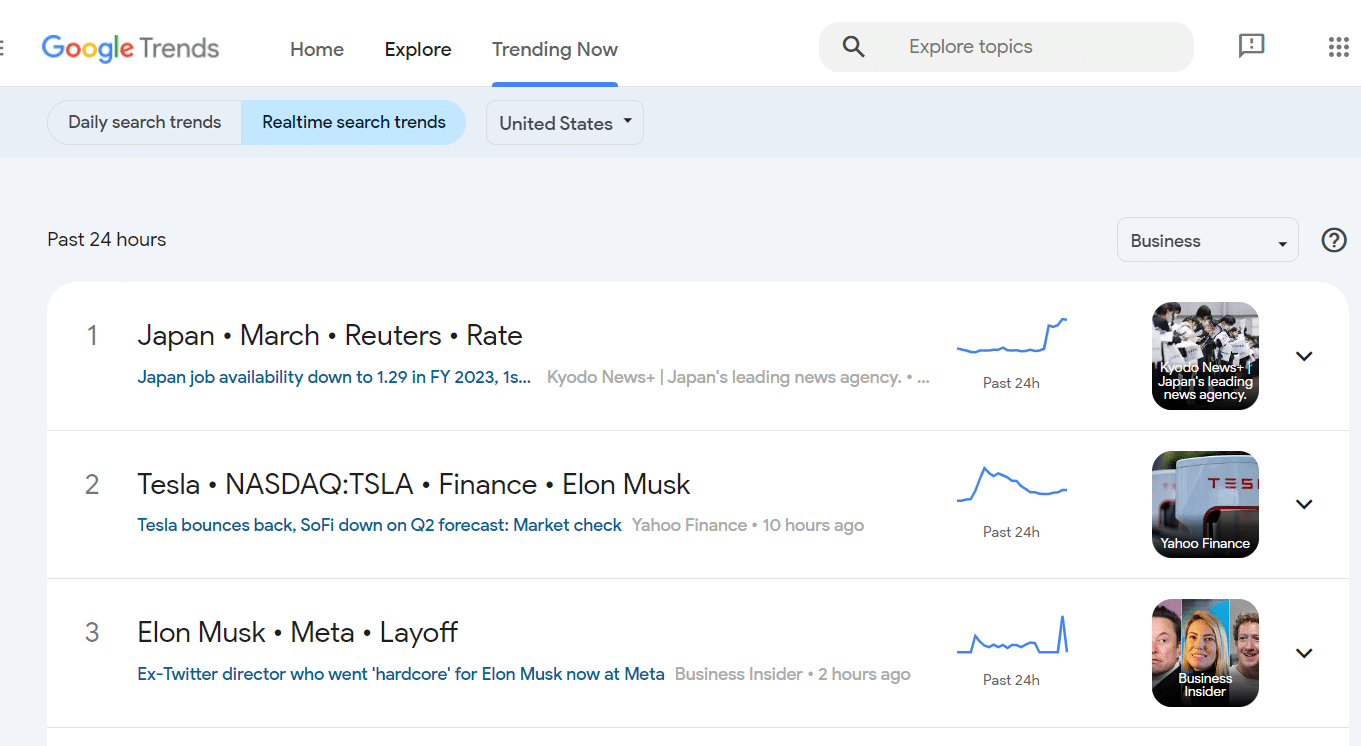
Task: Select Realtime search trends
Action: pyautogui.click(x=354, y=122)
